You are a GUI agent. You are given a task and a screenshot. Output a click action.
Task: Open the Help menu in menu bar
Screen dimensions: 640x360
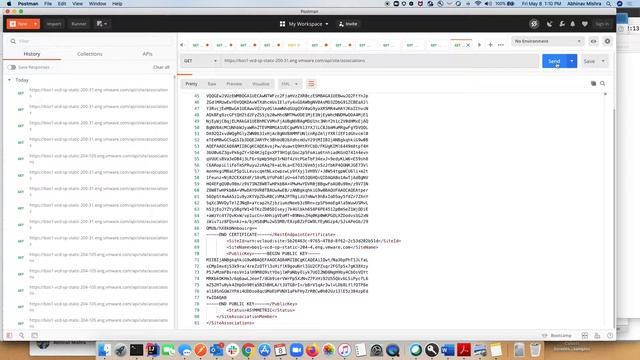117,4
